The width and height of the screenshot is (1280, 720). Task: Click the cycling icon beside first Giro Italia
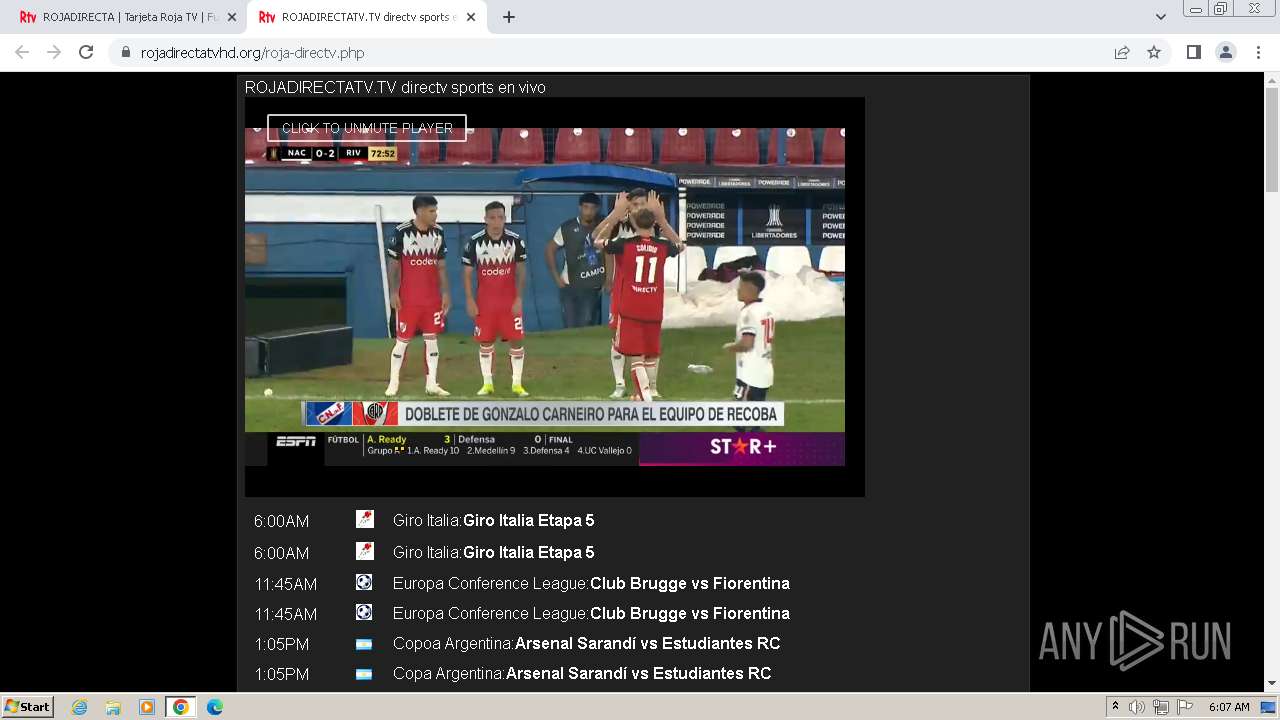[x=365, y=519]
